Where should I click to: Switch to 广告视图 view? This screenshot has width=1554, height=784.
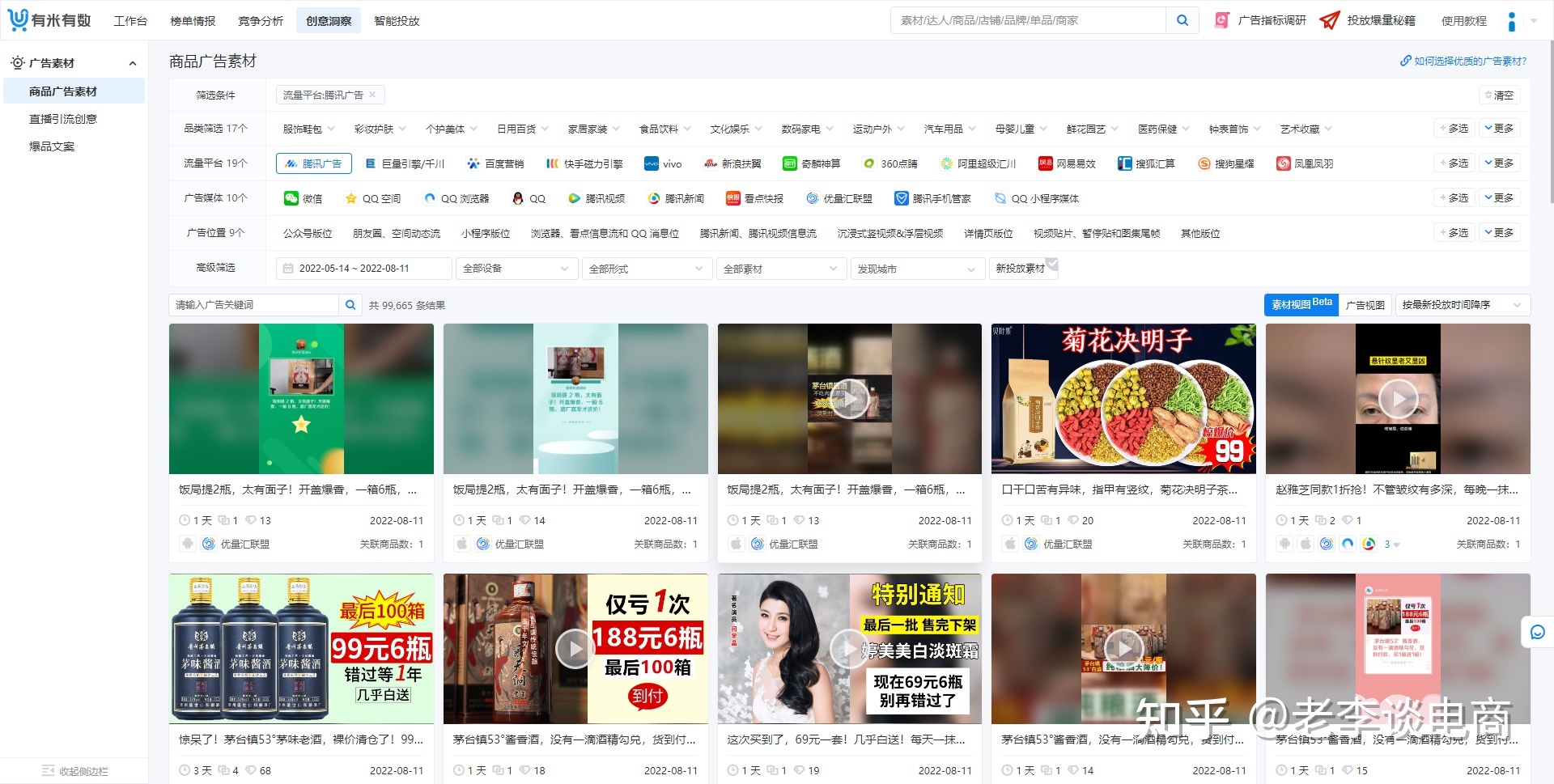click(x=1365, y=305)
